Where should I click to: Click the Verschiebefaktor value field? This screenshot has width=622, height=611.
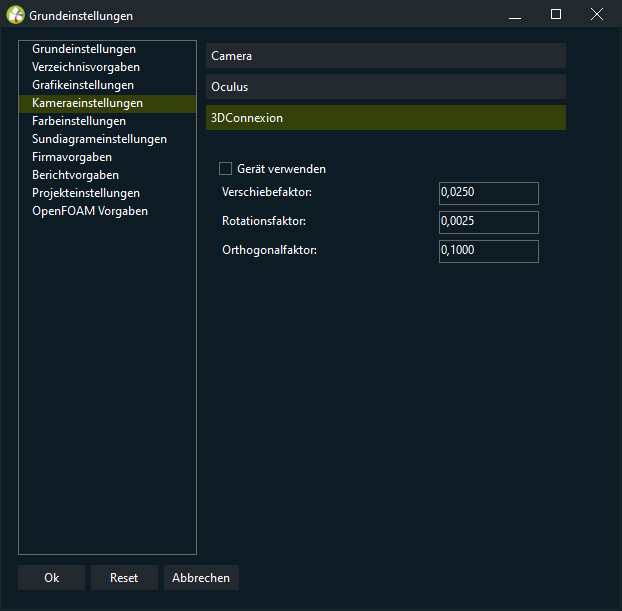[489, 193]
